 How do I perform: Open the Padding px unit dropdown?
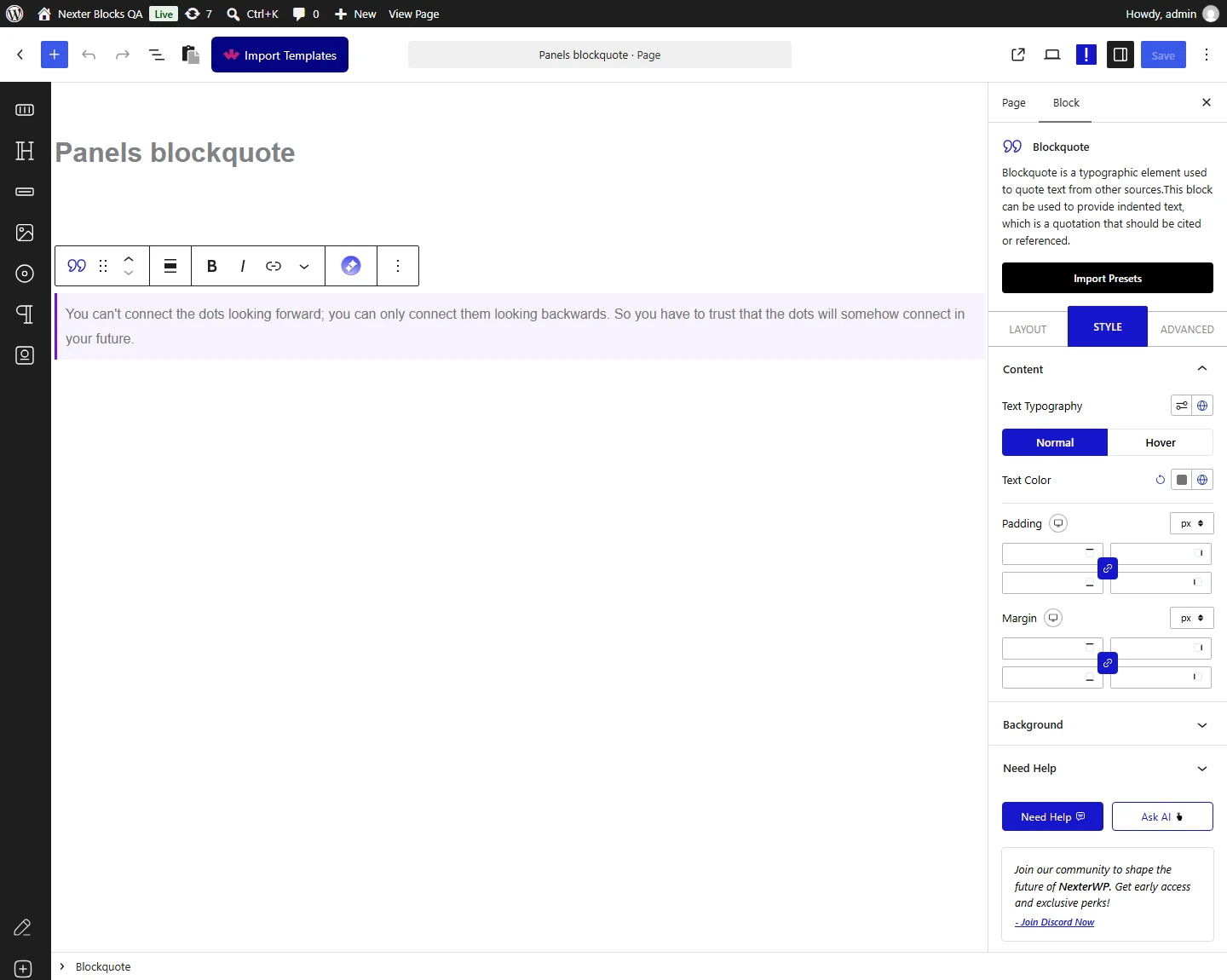pyautogui.click(x=1192, y=523)
